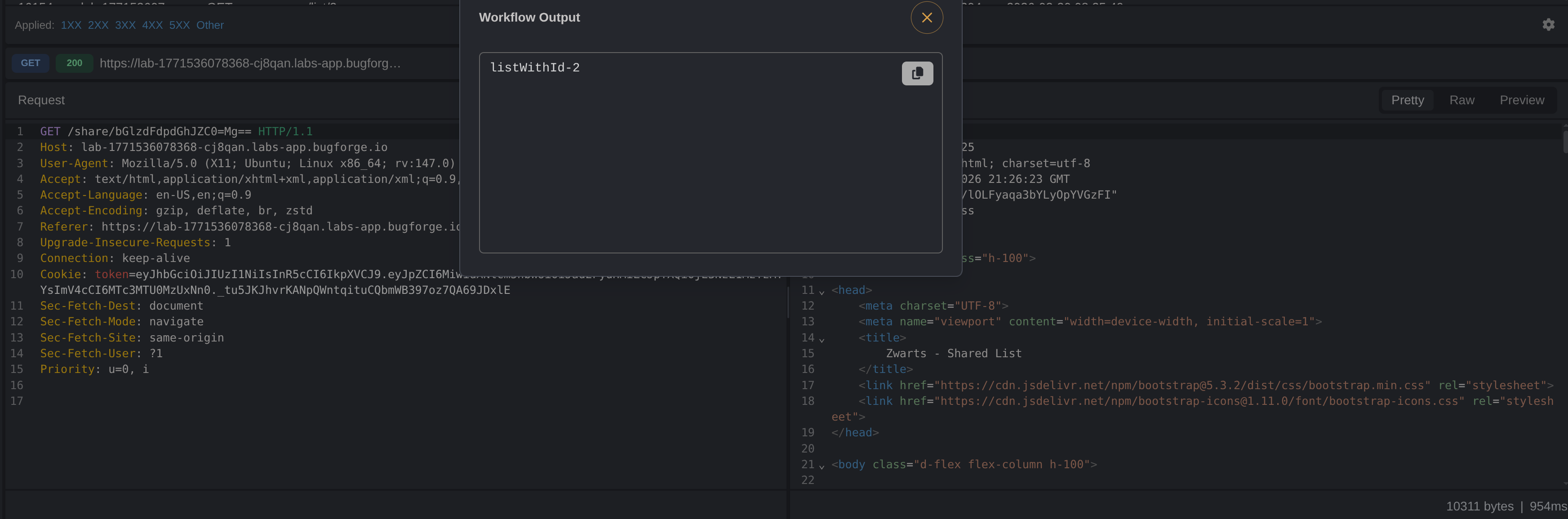Click the GET method badge
This screenshot has height=519, width=1568.
pos(31,63)
